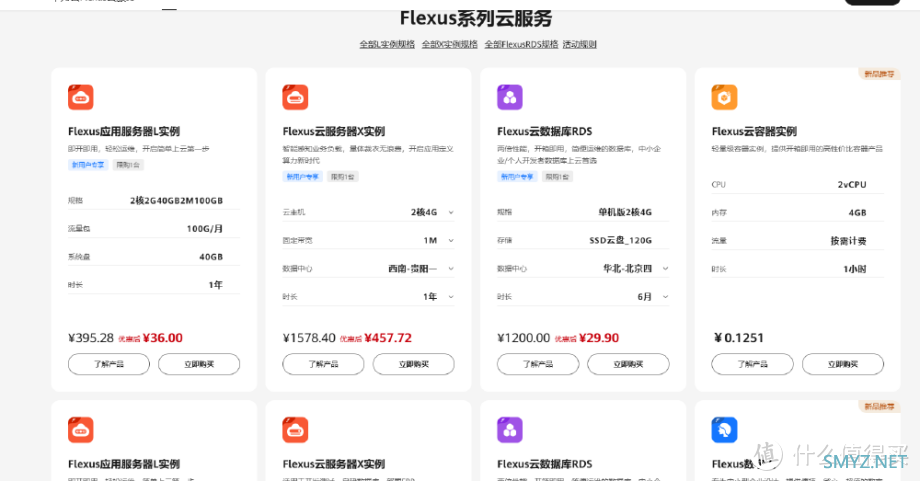
Task: Open the 活动规则 link
Action: pos(580,45)
